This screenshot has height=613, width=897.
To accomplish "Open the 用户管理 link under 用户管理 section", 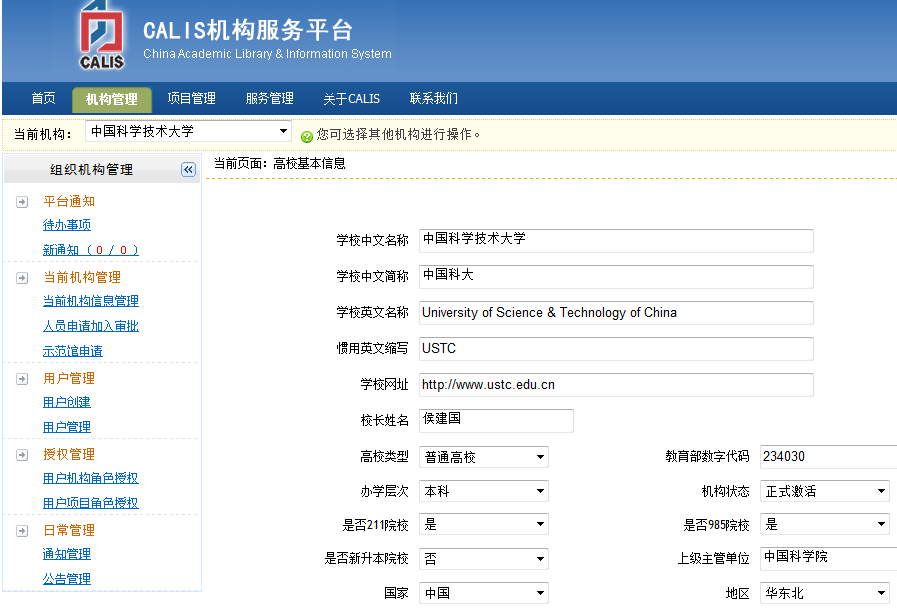I will click(x=67, y=427).
